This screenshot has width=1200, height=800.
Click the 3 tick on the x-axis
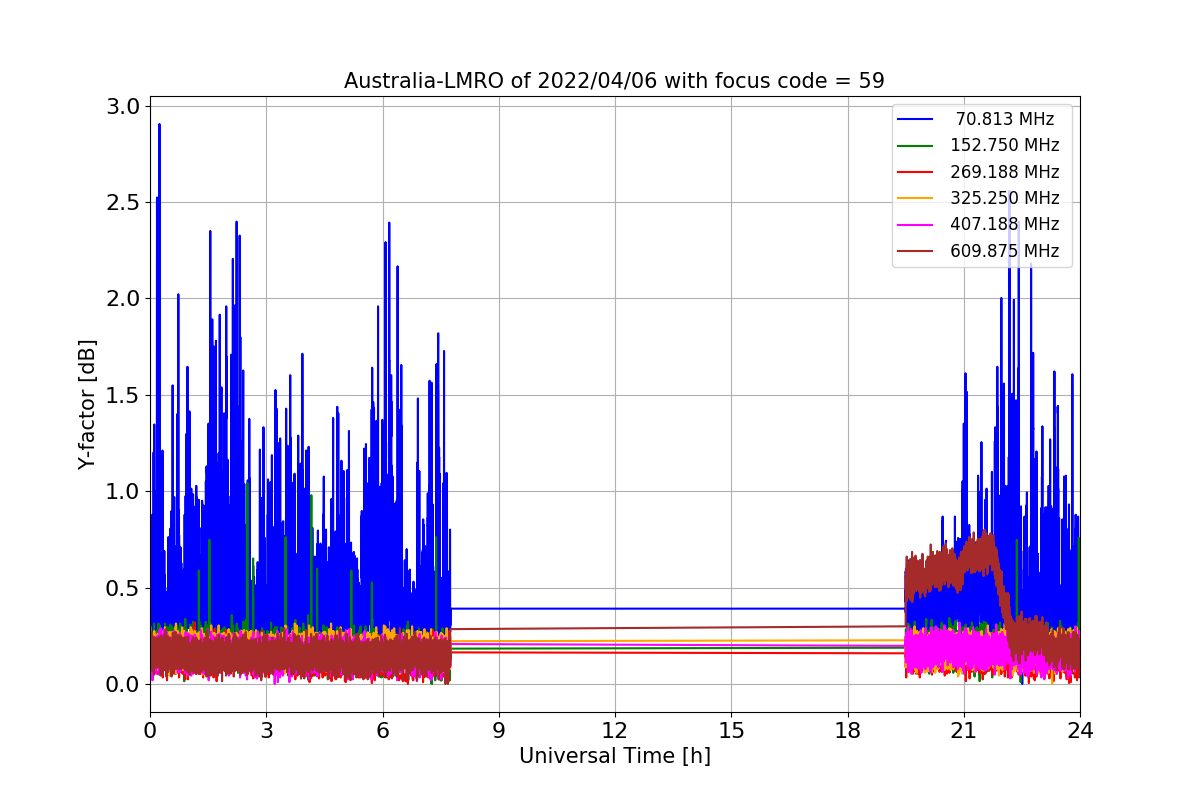point(266,730)
